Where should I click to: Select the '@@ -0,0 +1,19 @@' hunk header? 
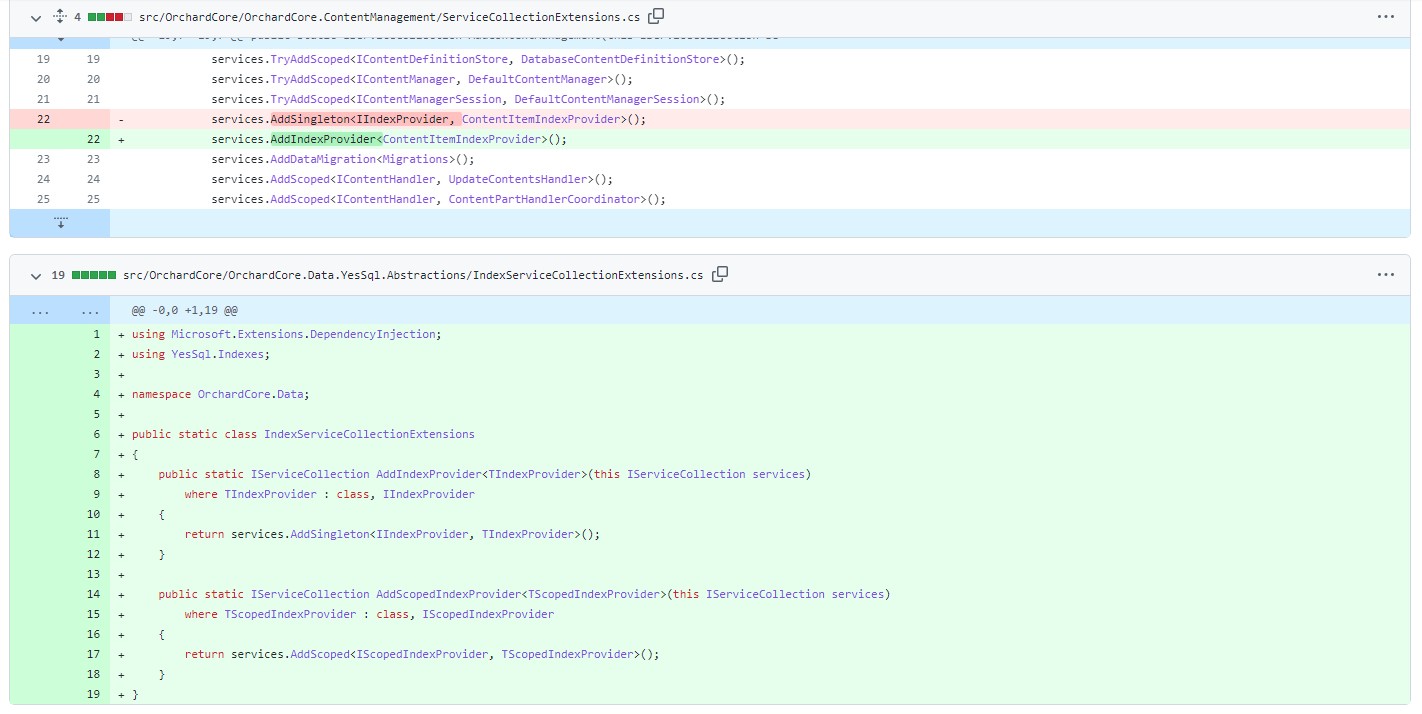pyautogui.click(x=185, y=311)
